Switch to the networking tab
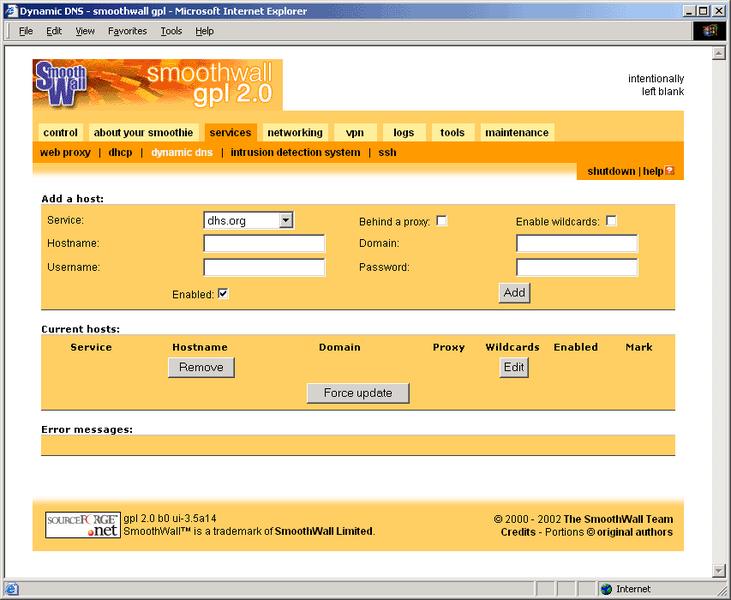Screen dimensions: 731x600 (295, 132)
